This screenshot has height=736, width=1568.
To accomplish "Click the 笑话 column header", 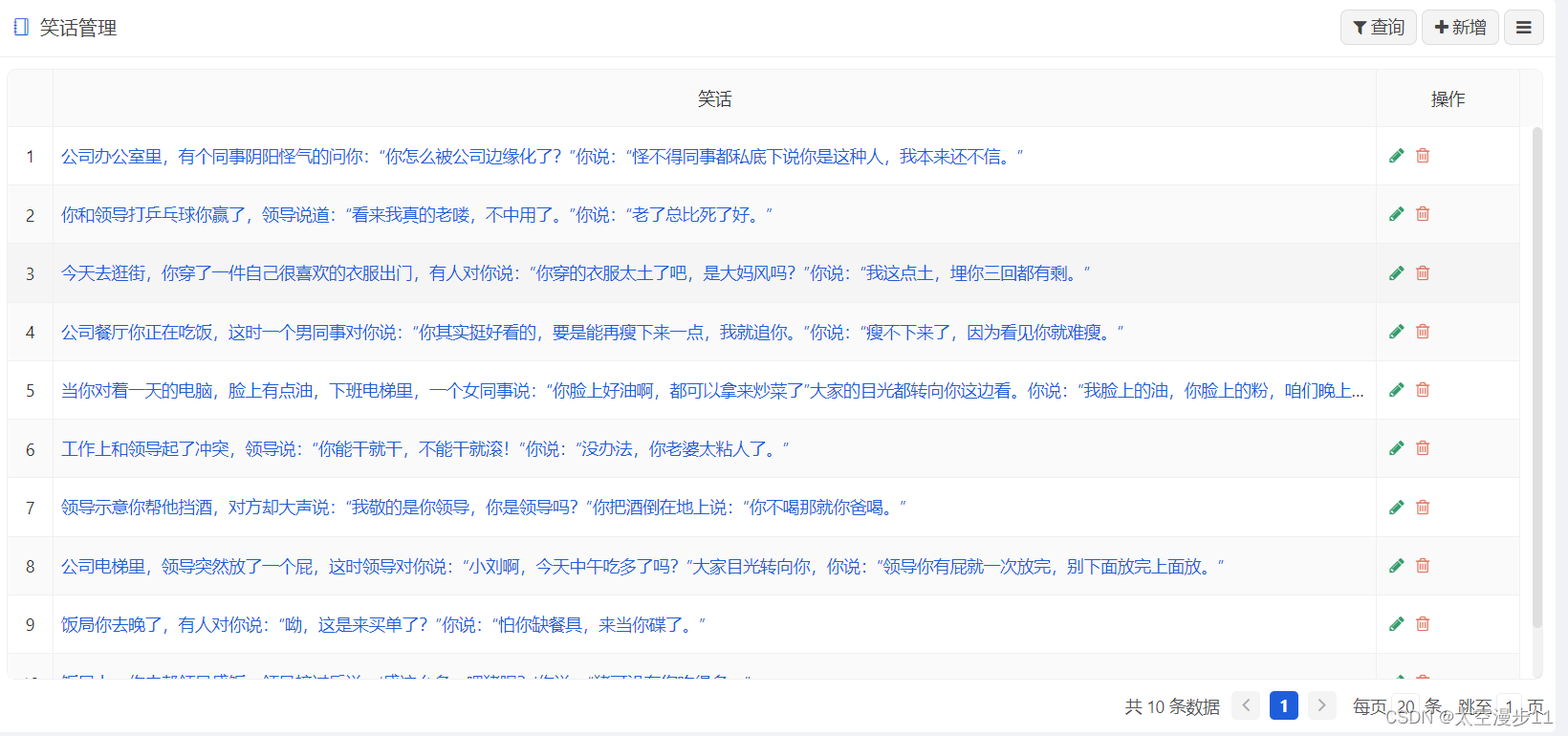I will tap(714, 98).
